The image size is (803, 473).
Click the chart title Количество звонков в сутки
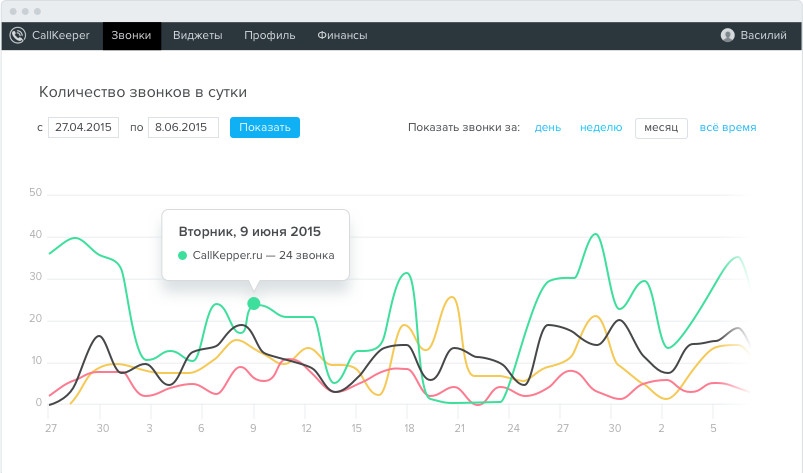click(143, 92)
